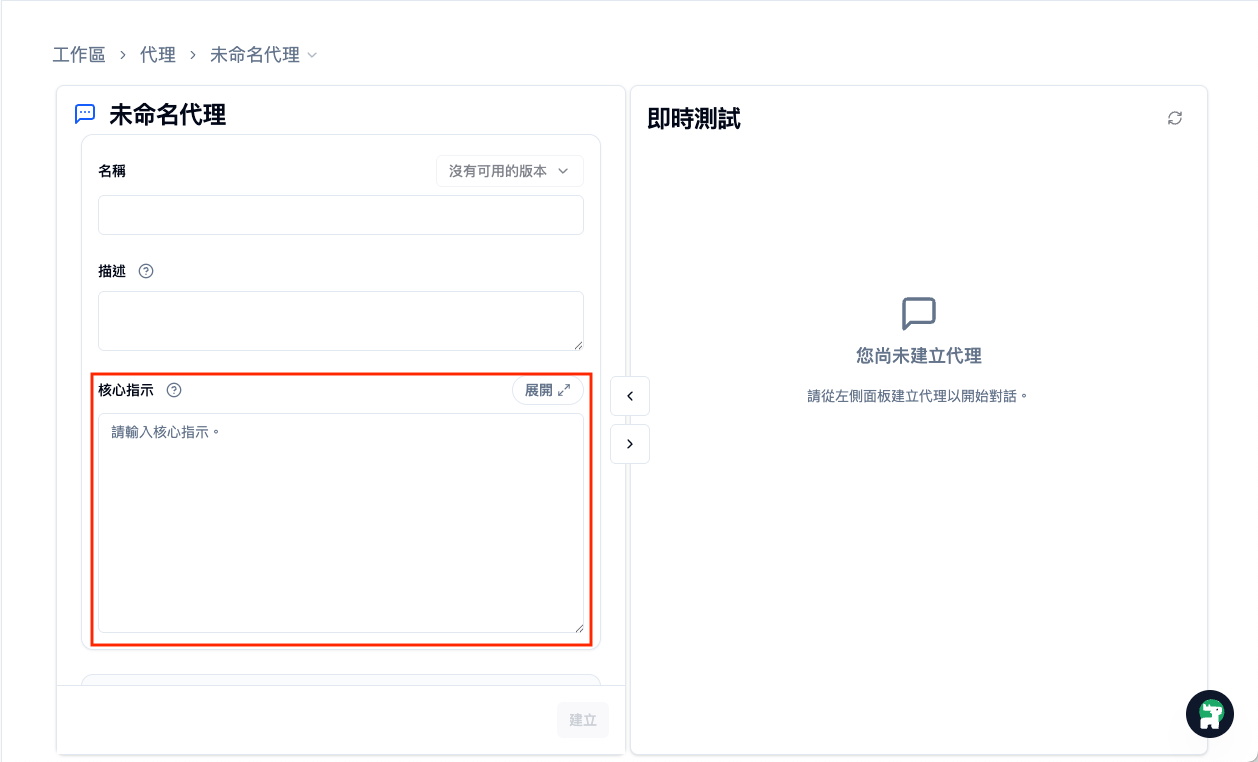
Task: Go to 工作區 in the breadcrumb
Action: click(79, 55)
